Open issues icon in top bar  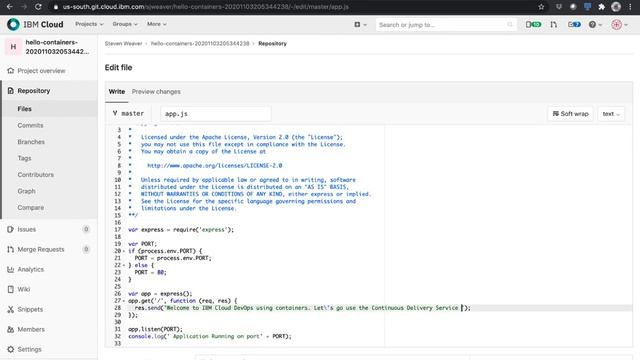(x=533, y=24)
